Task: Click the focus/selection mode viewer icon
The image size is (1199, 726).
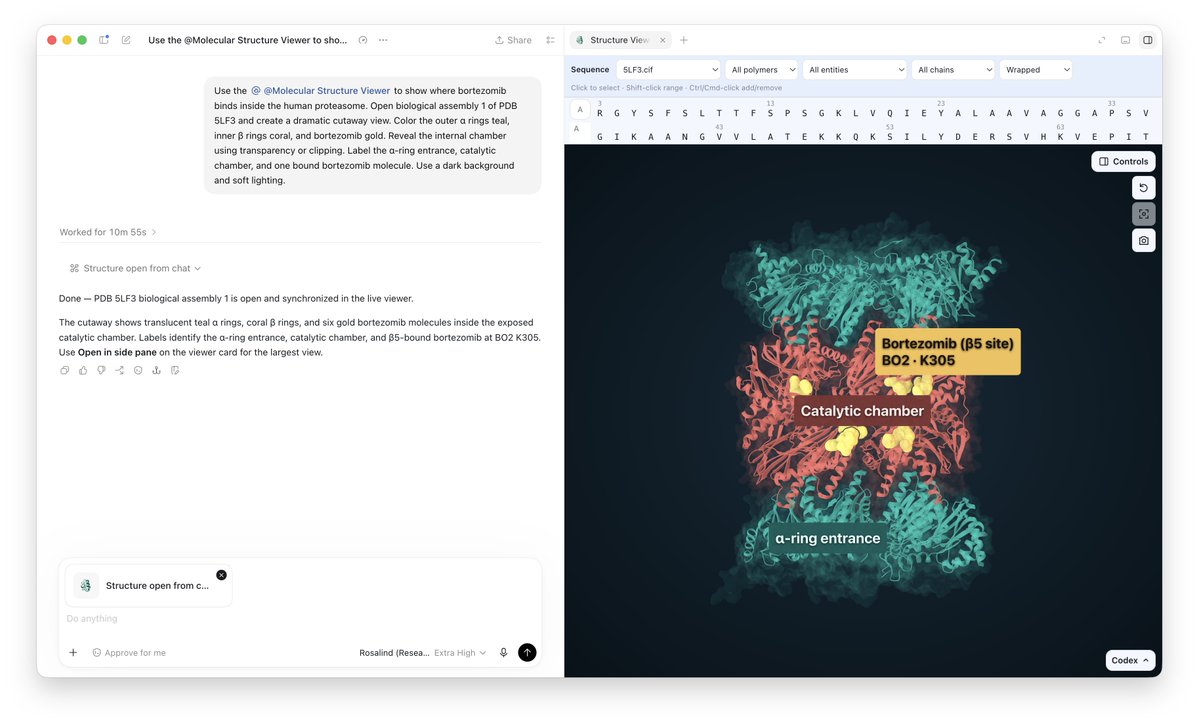Action: [x=1143, y=214]
